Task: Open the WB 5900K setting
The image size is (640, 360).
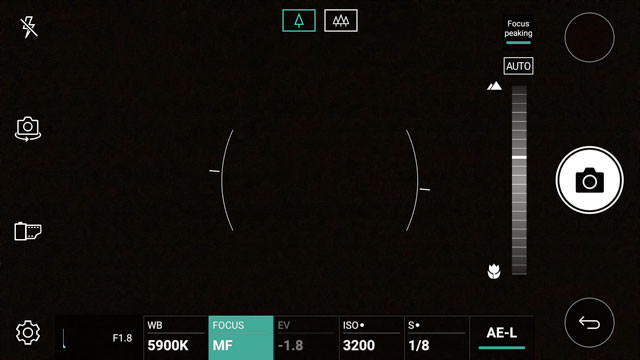Action: click(x=176, y=338)
